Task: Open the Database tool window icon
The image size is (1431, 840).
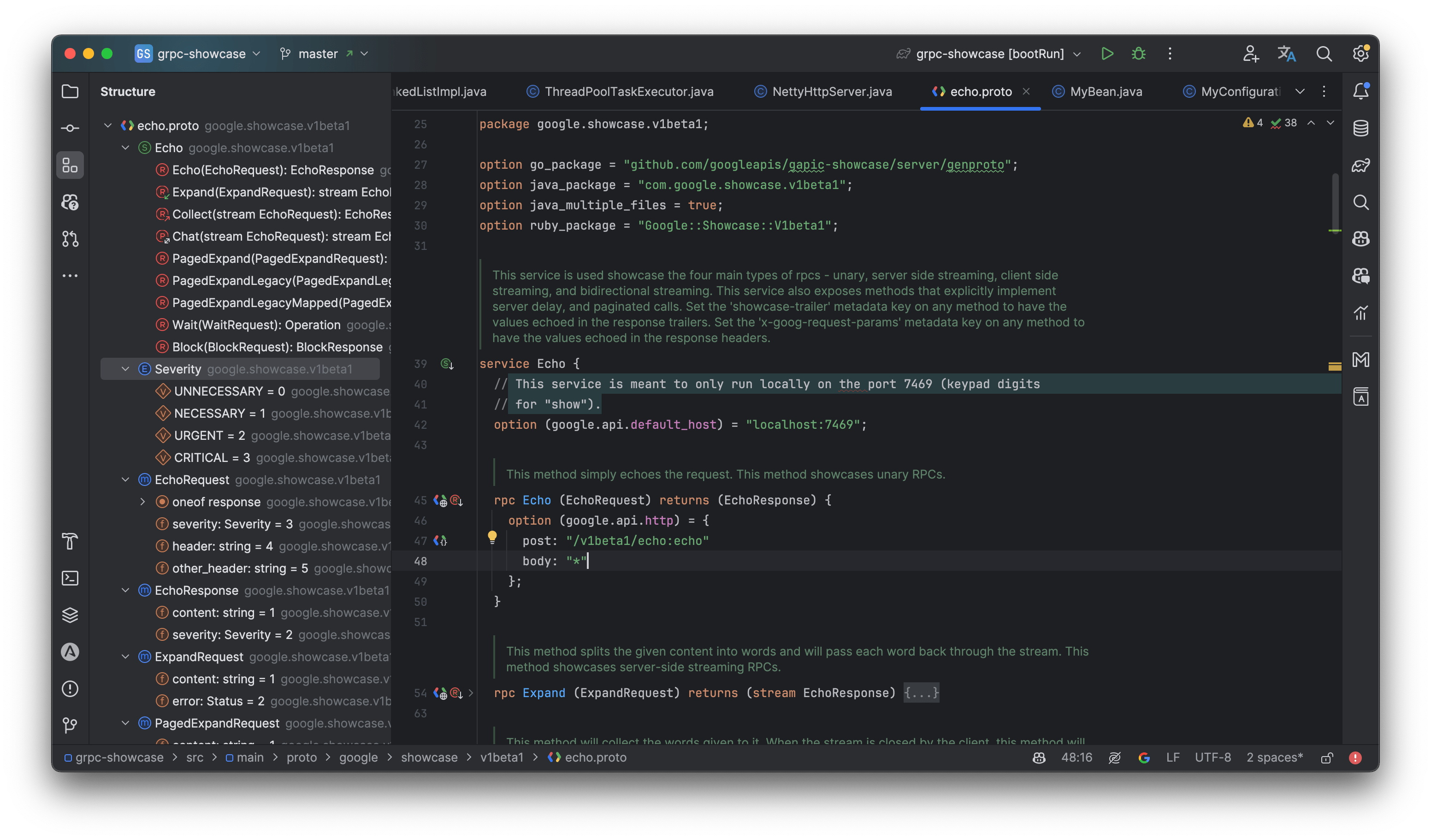Action: (x=1361, y=128)
